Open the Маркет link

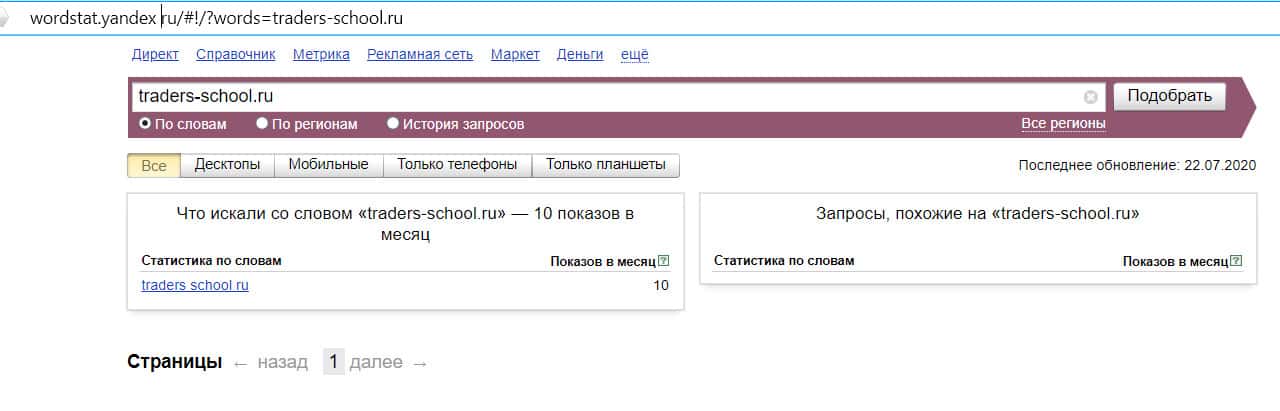[515, 54]
